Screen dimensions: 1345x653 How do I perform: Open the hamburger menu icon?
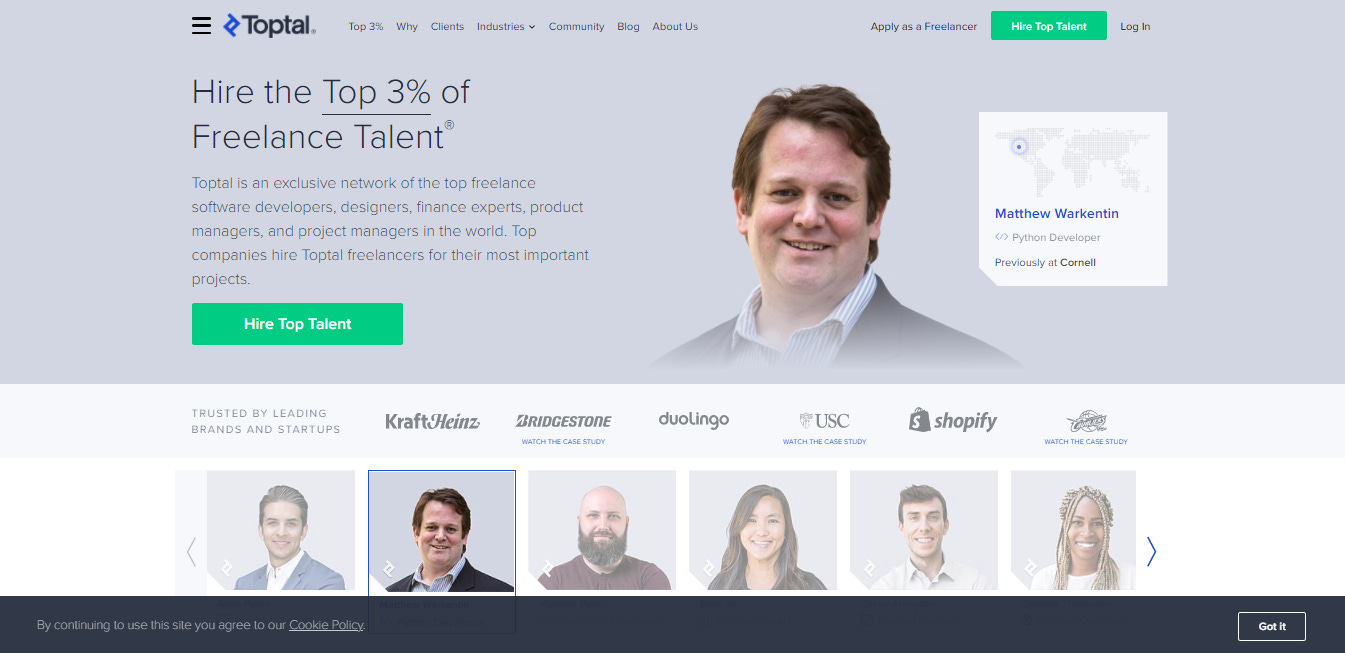201,26
